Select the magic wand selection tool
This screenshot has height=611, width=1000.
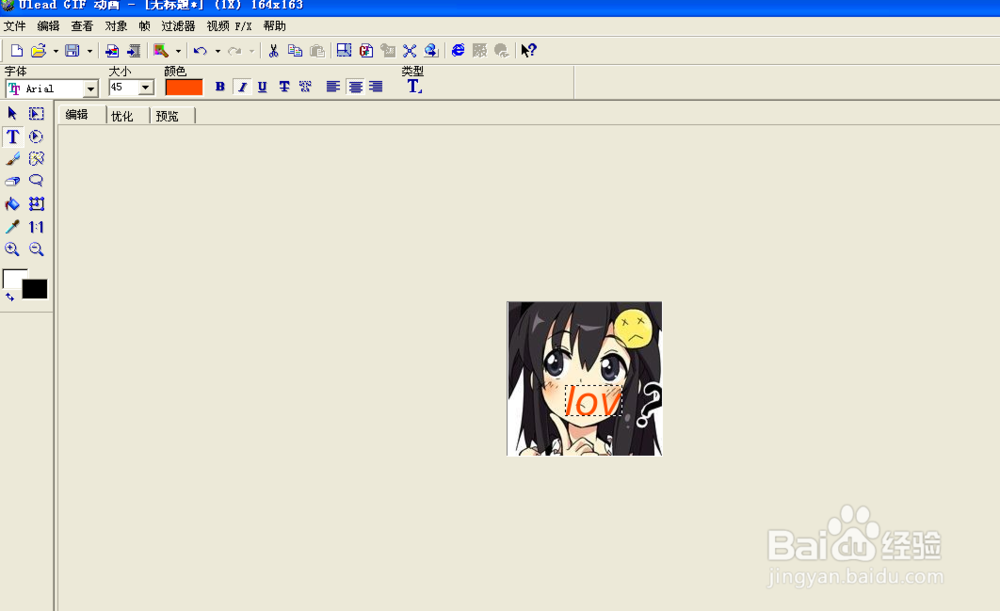coord(36,159)
